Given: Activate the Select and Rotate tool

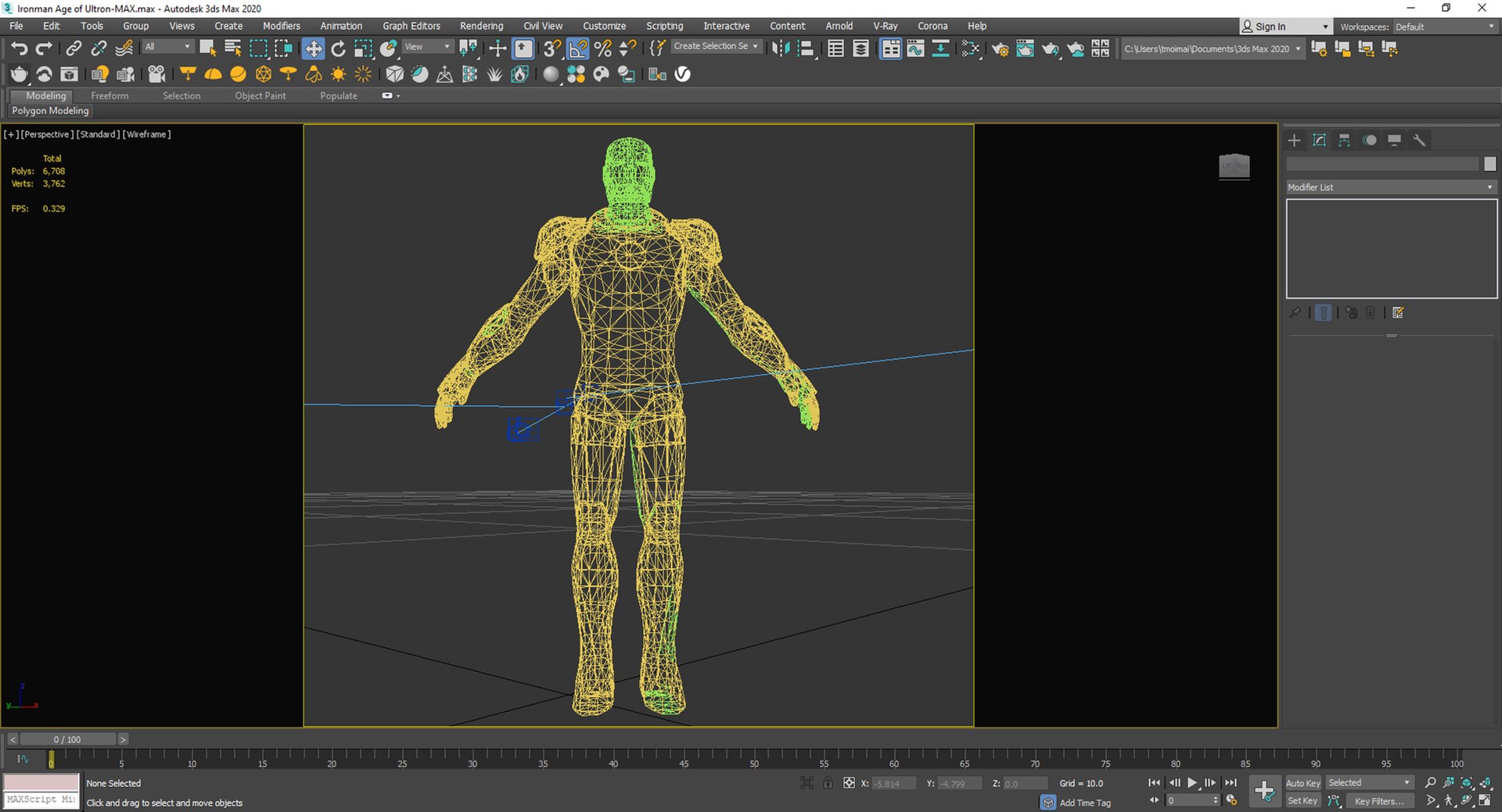Looking at the screenshot, I should coord(338,49).
